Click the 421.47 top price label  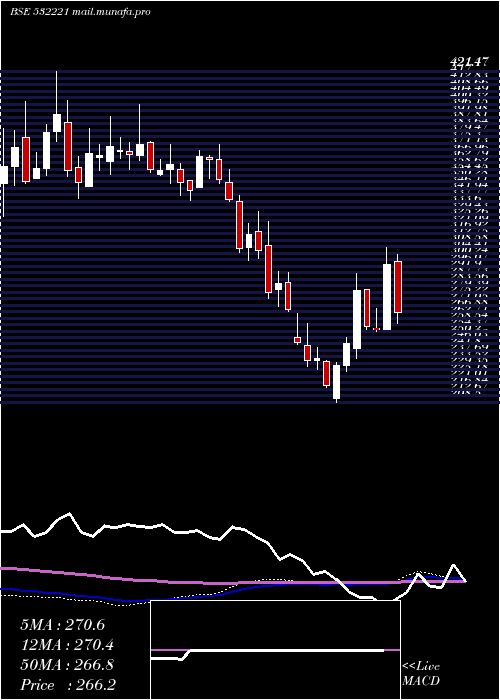(468, 62)
